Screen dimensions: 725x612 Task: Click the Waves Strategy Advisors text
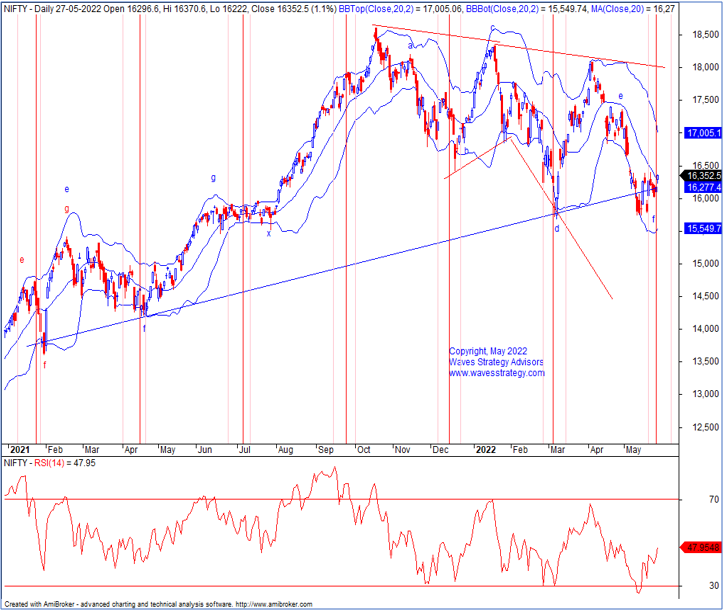[496, 362]
